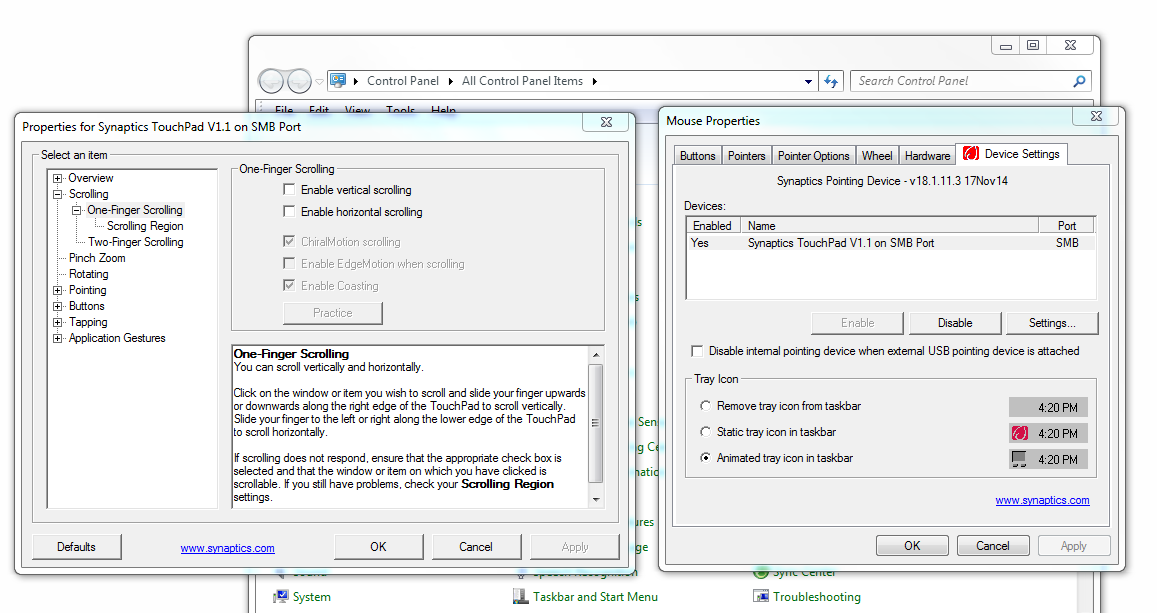Viewport: 1157px width, 613px height.
Task: Expand the Application Gestures tree node
Action: (x=58, y=339)
